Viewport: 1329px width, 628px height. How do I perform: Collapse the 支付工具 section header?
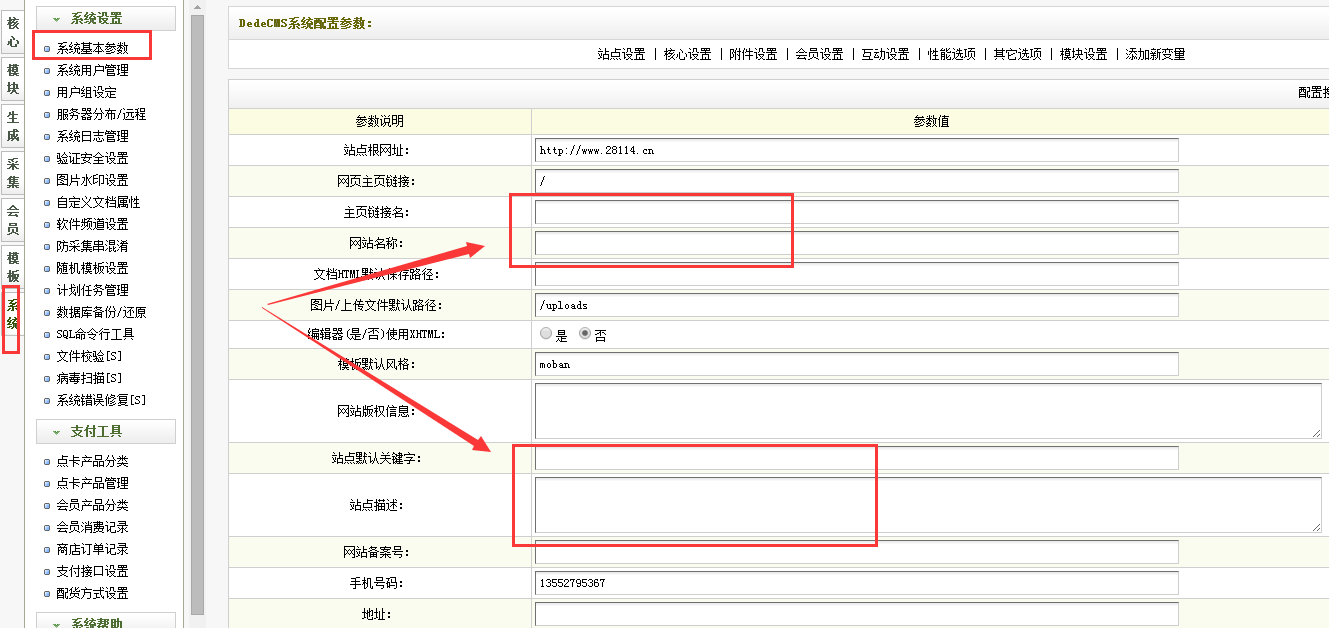point(105,431)
